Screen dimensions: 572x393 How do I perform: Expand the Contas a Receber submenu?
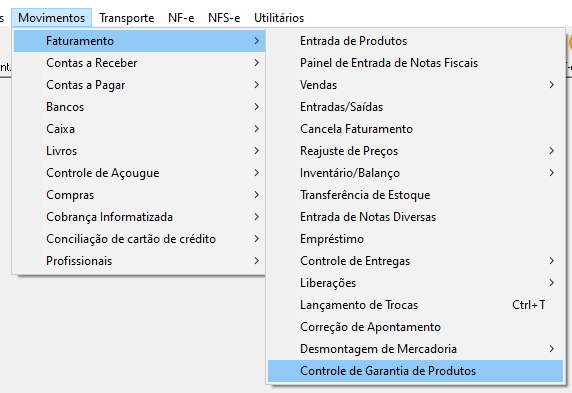click(139, 63)
